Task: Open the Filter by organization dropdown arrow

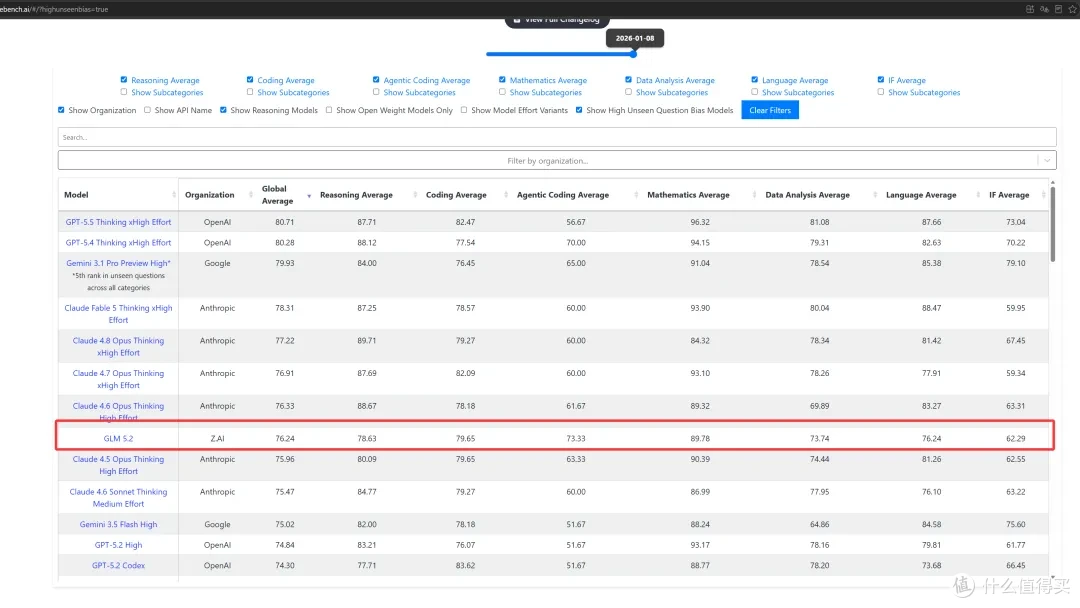Action: pos(1047,160)
